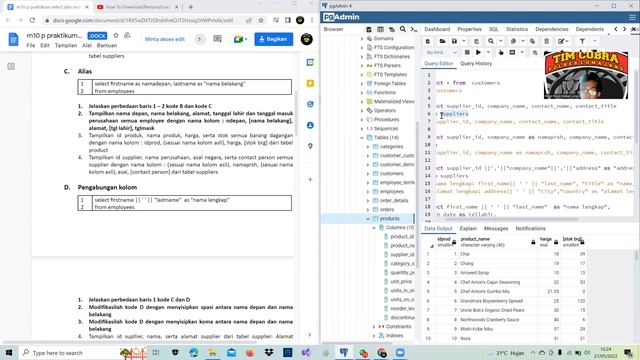
Task: Reload the page in Chrome
Action: pyautogui.click(x=32, y=20)
